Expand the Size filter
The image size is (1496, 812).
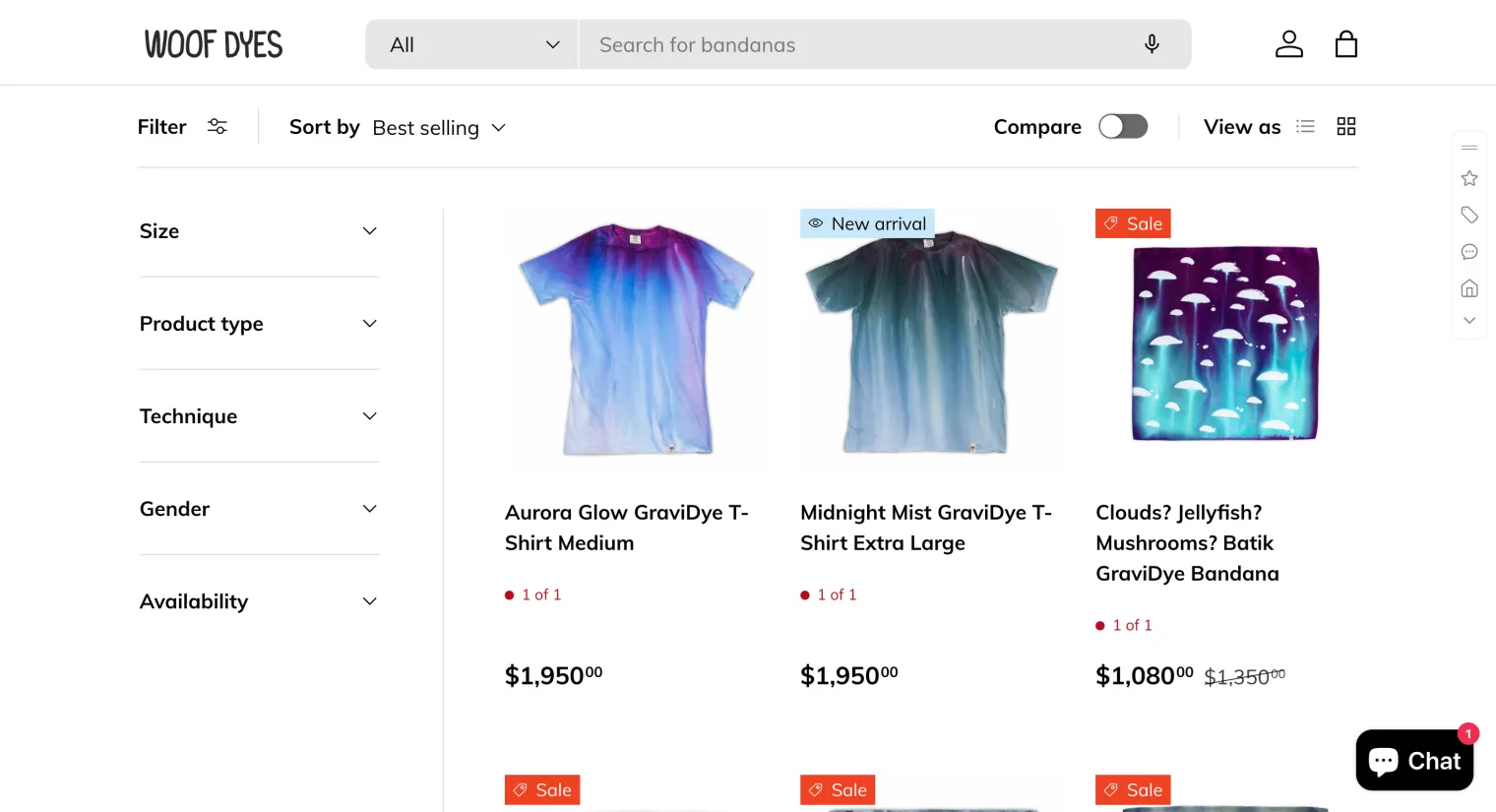tap(259, 231)
